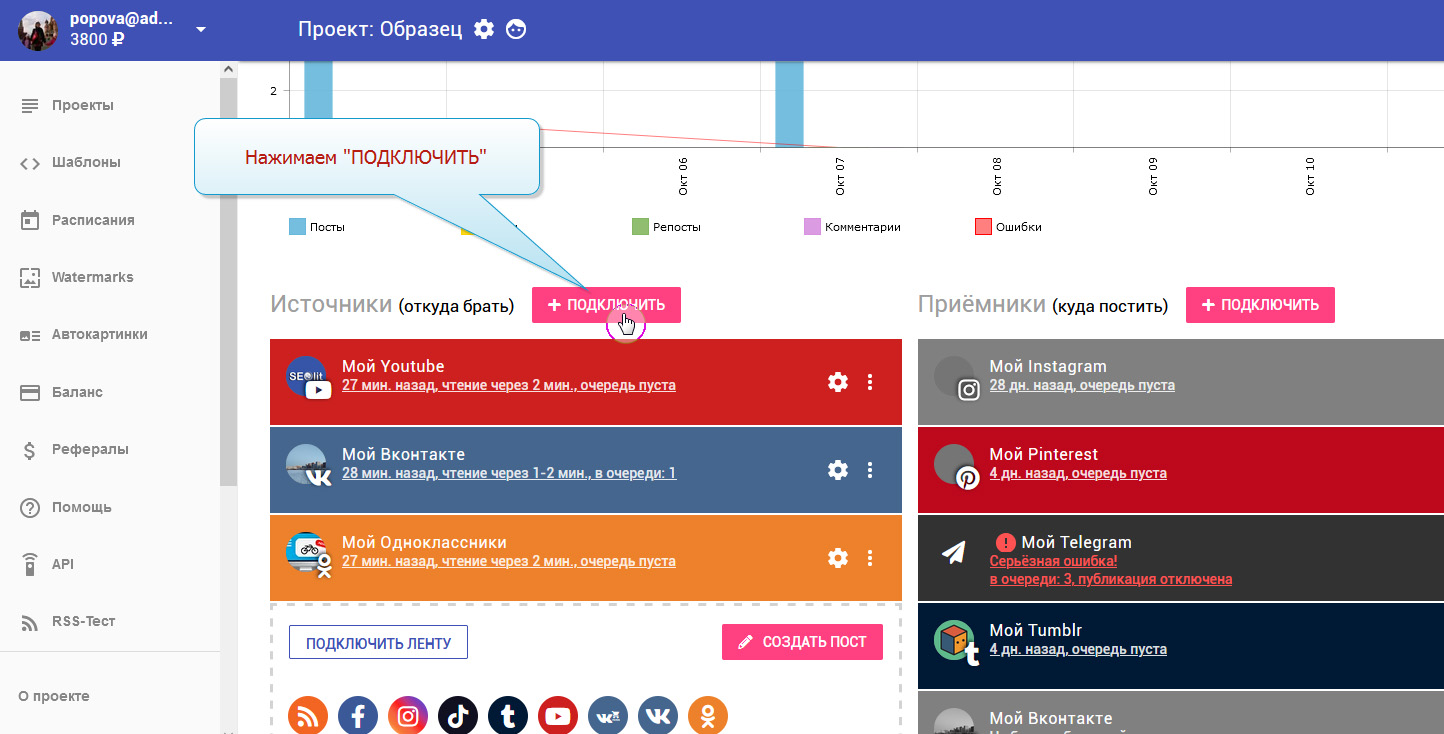Open settings gear for Мой Одноклассники

(x=838, y=558)
